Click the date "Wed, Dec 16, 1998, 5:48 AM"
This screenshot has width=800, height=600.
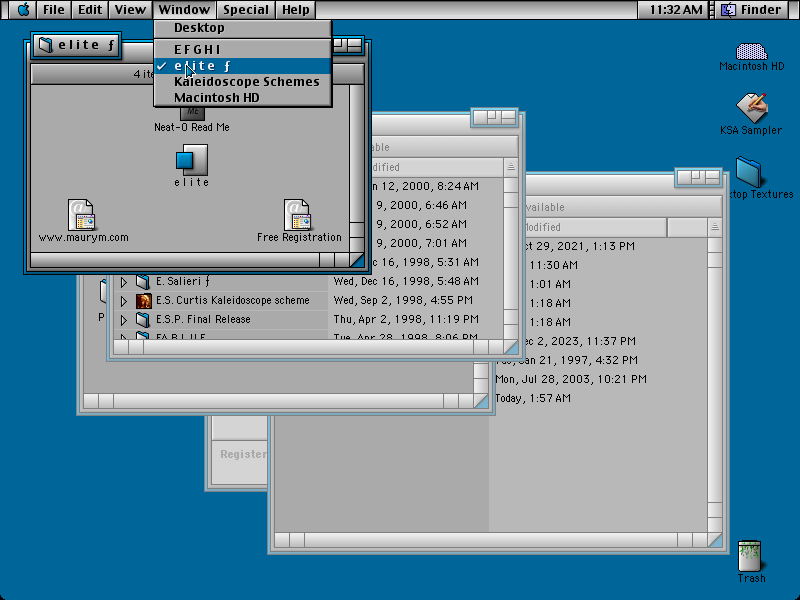pos(406,282)
